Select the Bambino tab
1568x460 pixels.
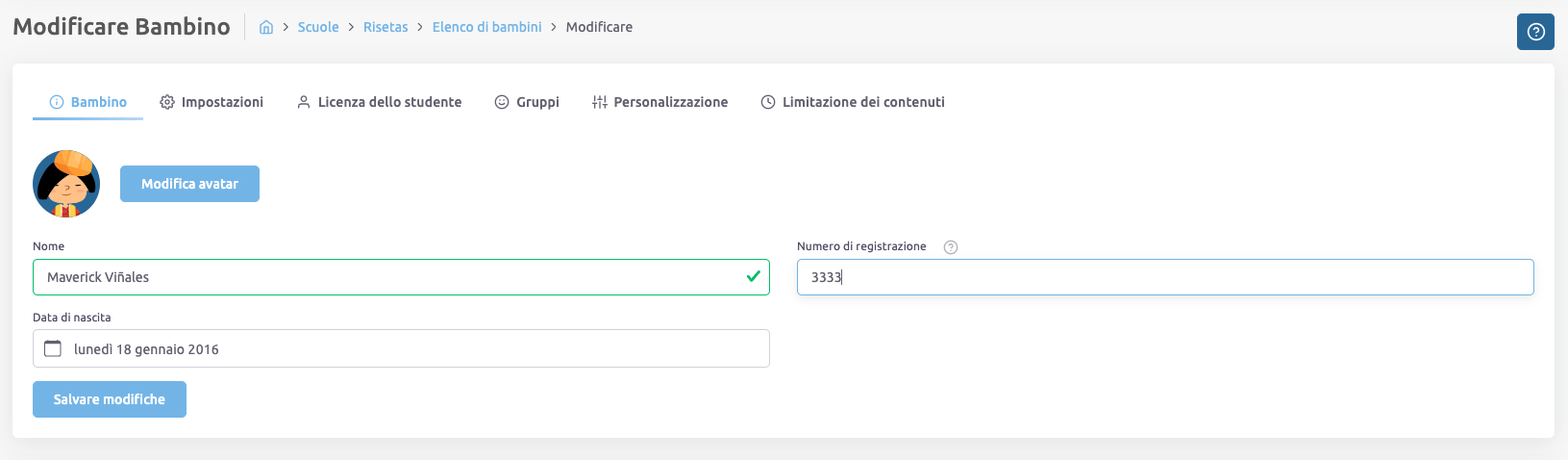98,102
